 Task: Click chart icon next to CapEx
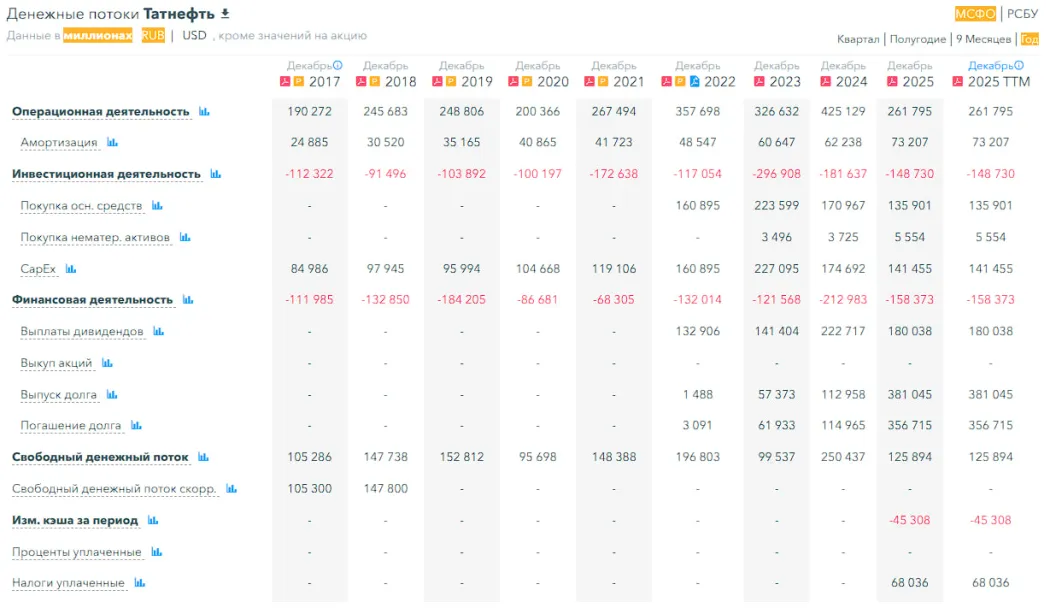click(x=71, y=269)
